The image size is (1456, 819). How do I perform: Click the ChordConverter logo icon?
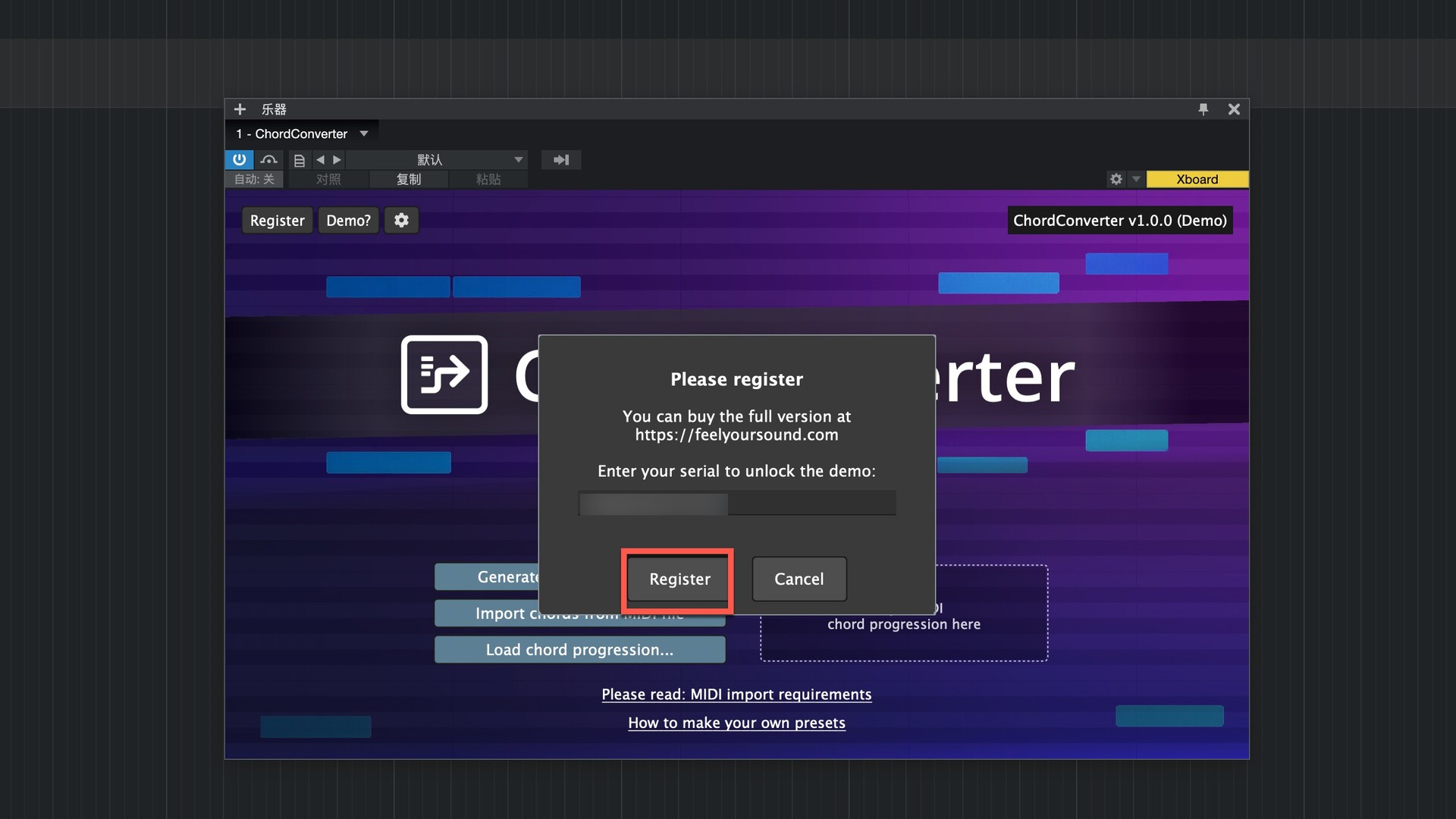pyautogui.click(x=444, y=375)
